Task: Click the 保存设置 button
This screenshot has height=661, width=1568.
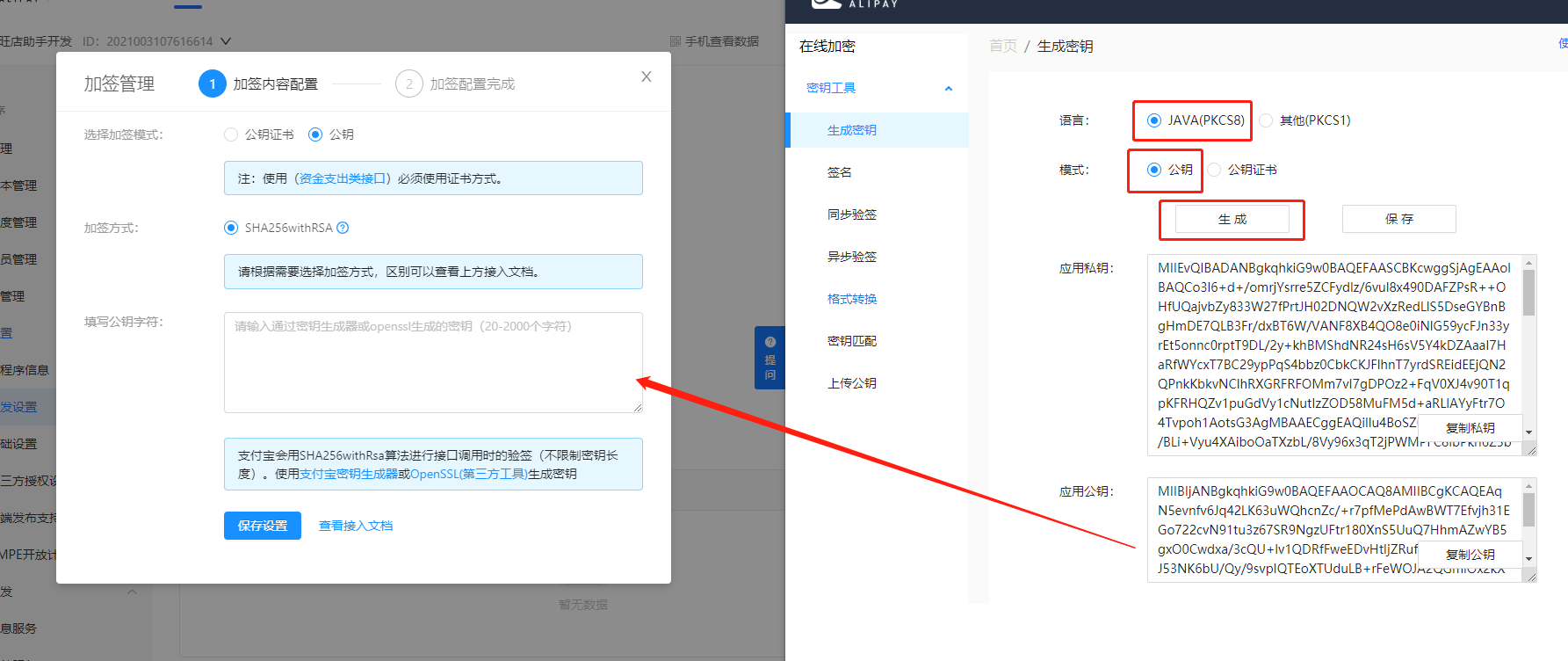Action: [x=263, y=526]
